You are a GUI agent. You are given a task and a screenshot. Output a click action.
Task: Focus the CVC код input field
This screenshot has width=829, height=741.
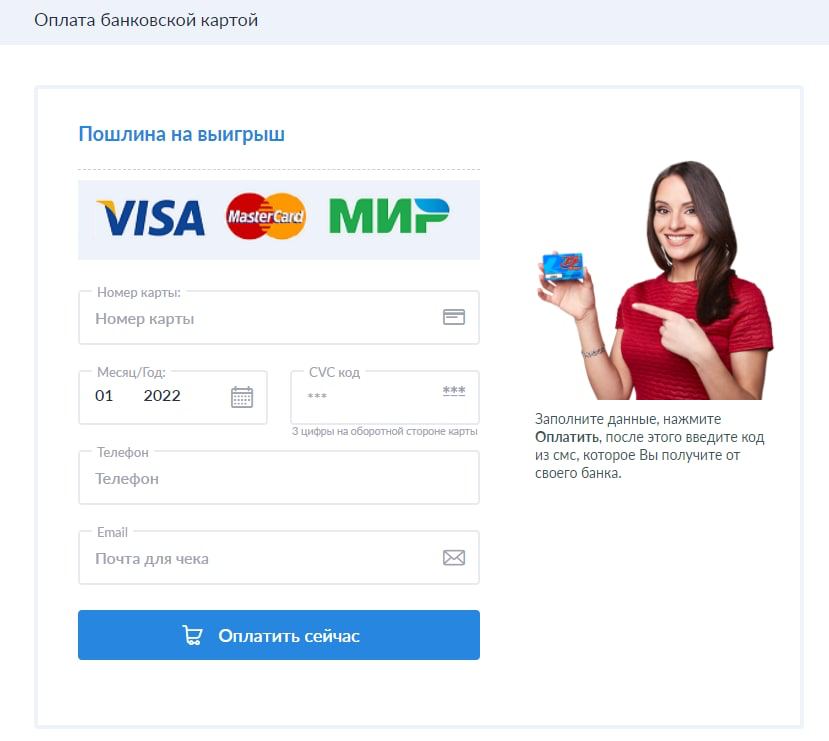[385, 397]
